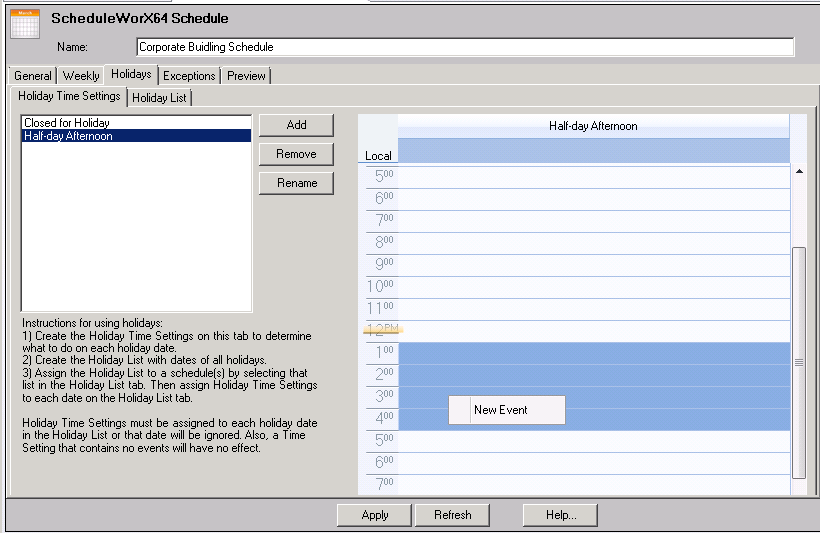Open Help from the bottom bar

click(560, 515)
